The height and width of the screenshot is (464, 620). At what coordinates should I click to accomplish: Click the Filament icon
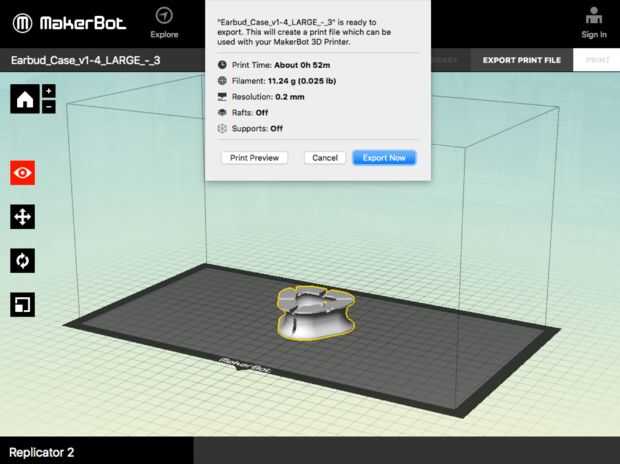[x=222, y=80]
